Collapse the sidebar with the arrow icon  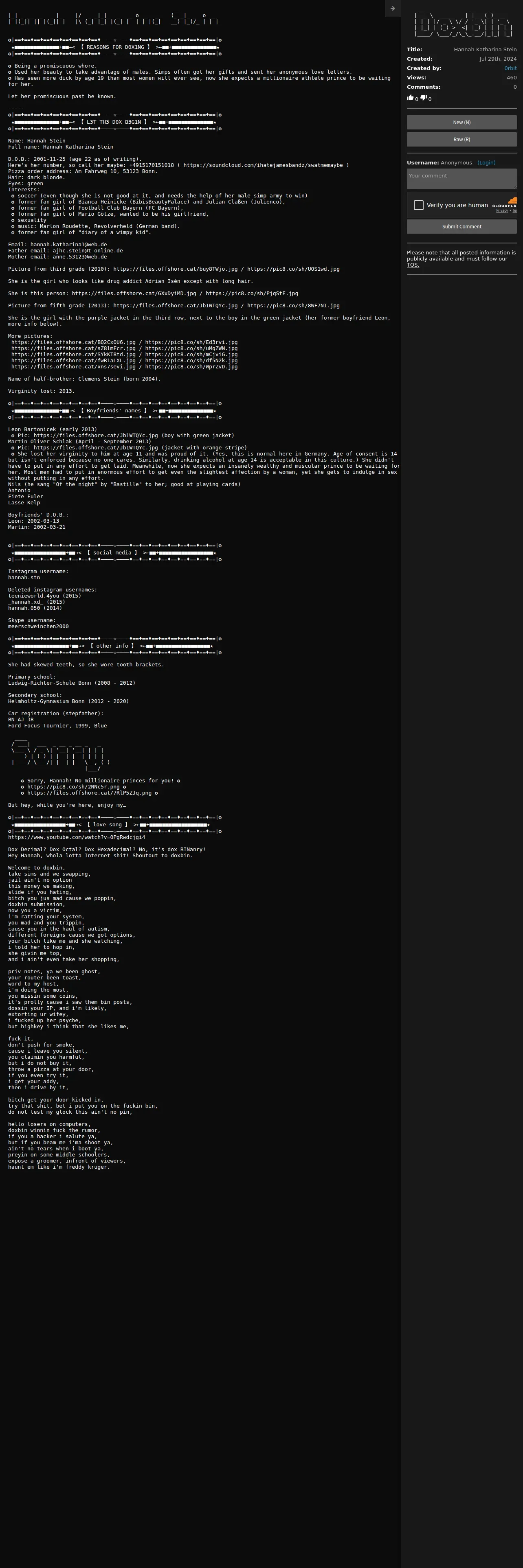coord(393,9)
